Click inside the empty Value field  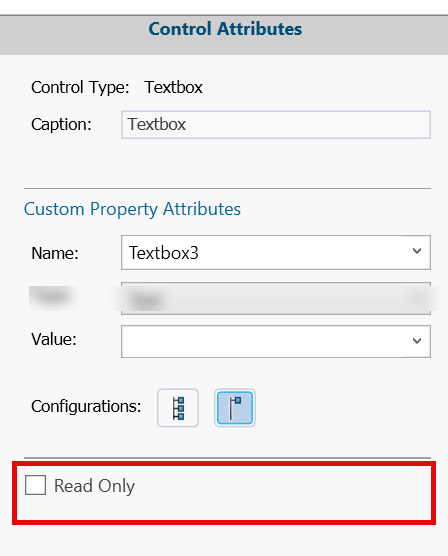point(276,341)
